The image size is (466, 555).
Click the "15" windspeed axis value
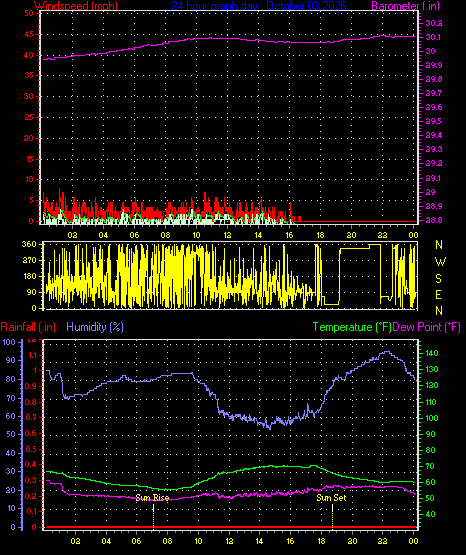pos(29,159)
